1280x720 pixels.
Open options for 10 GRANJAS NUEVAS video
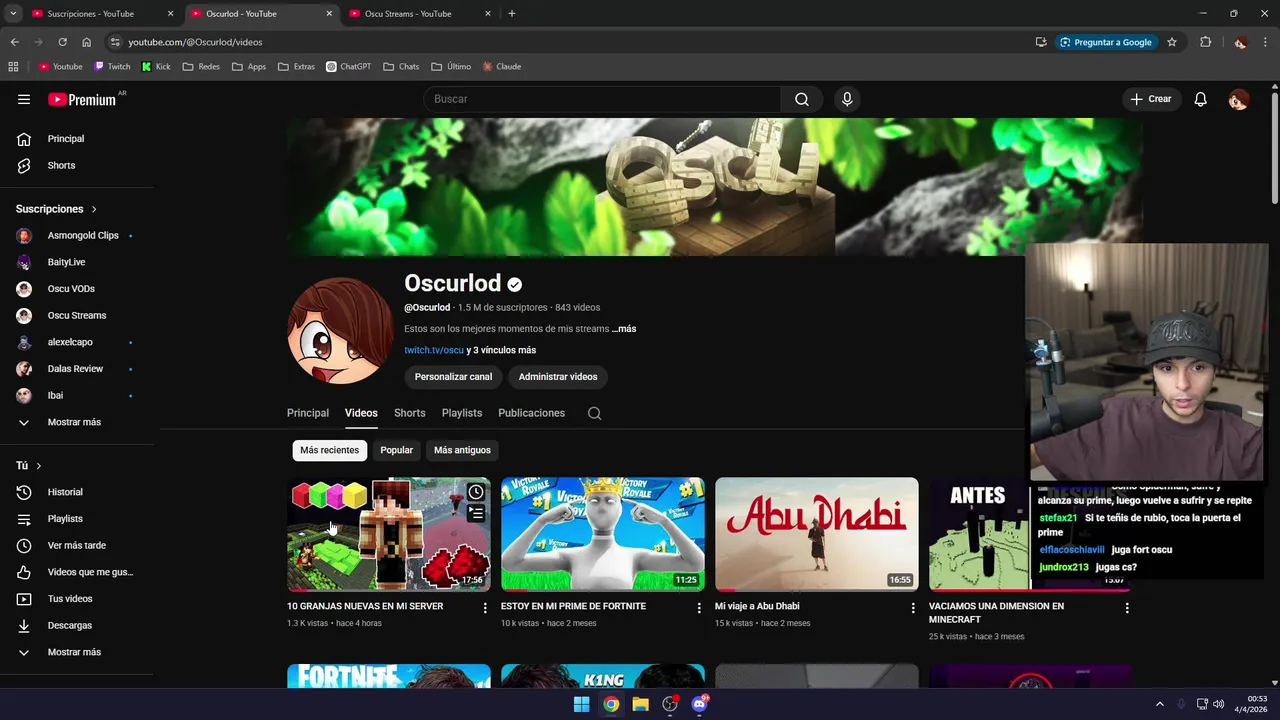pyautogui.click(x=485, y=608)
